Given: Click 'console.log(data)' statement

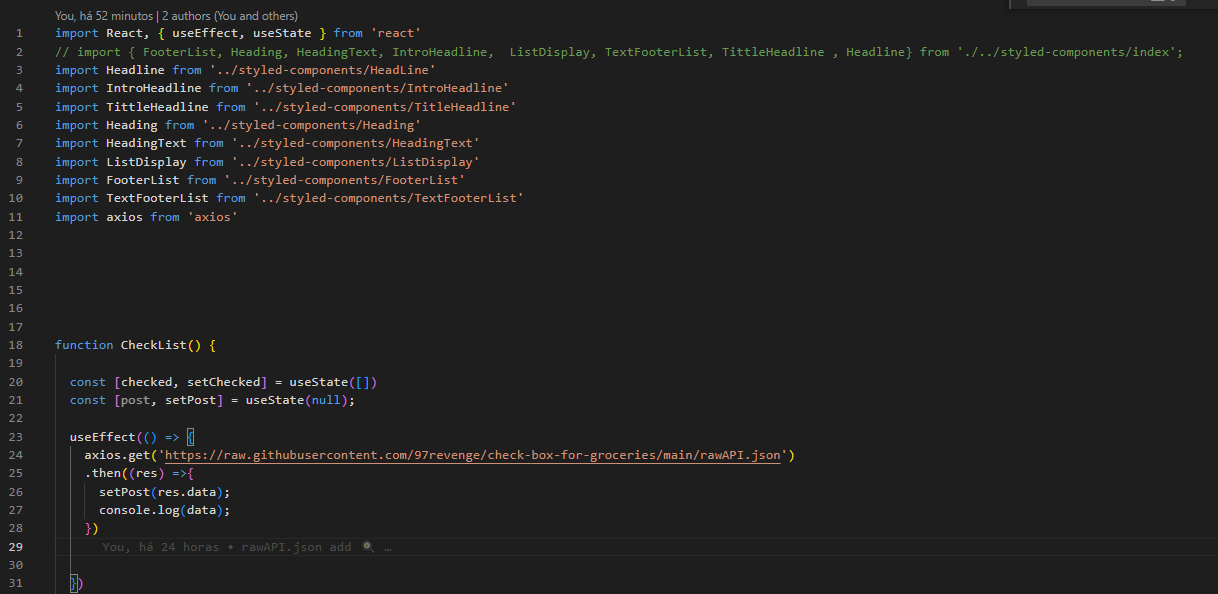Looking at the screenshot, I should tap(165, 510).
